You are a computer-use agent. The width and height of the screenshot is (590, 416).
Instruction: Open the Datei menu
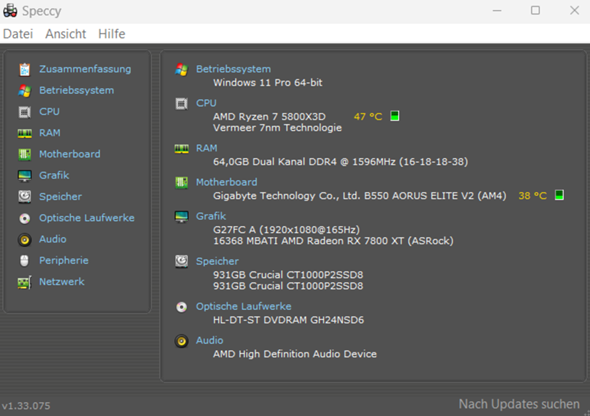pyautogui.click(x=18, y=34)
